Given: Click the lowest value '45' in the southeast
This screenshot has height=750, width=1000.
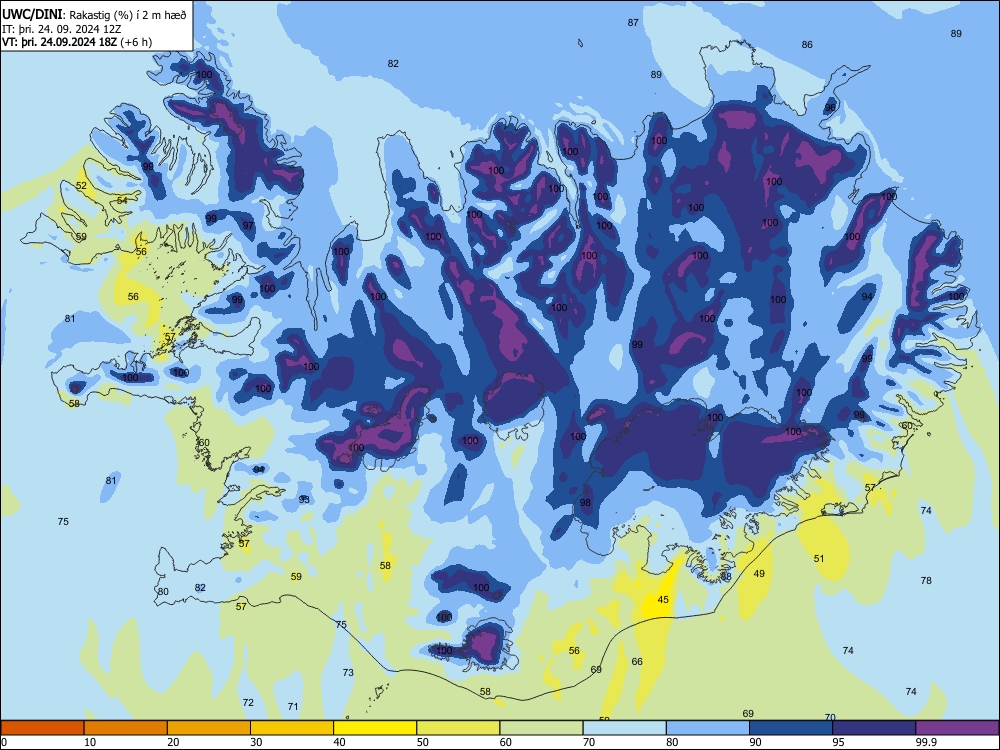Looking at the screenshot, I should 663,599.
